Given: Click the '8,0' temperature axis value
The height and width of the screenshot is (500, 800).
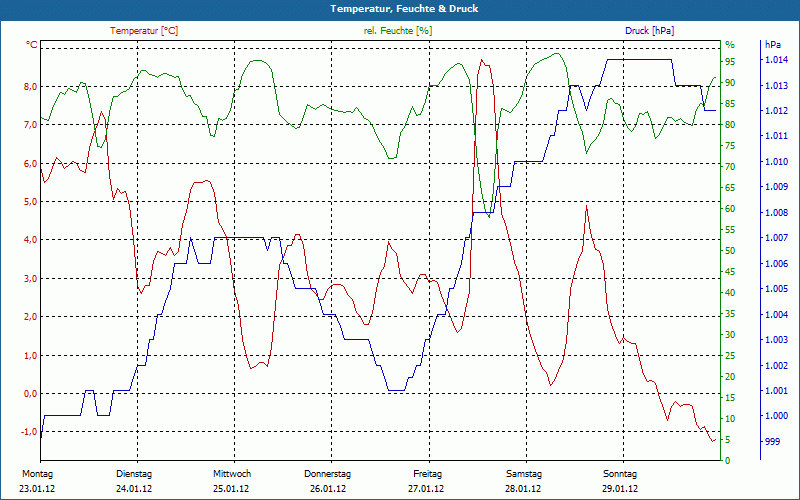Looking at the screenshot, I should click(31, 87).
